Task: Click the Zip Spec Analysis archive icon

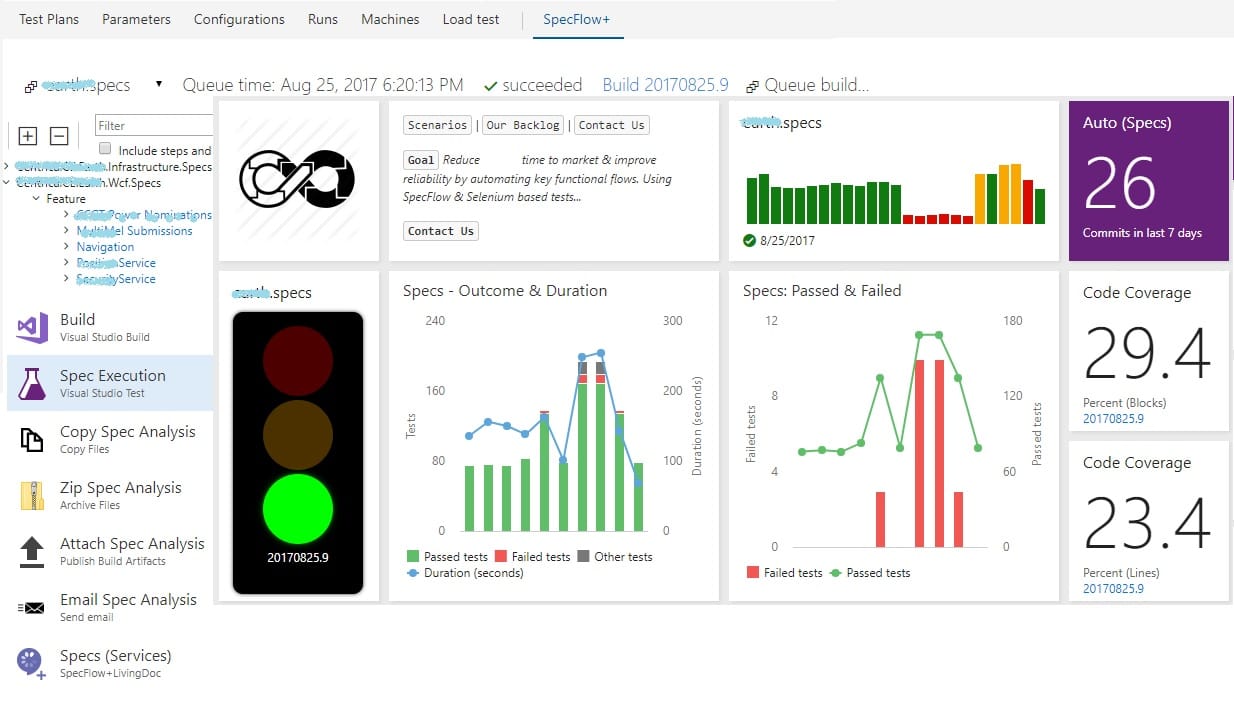Action: [32, 496]
